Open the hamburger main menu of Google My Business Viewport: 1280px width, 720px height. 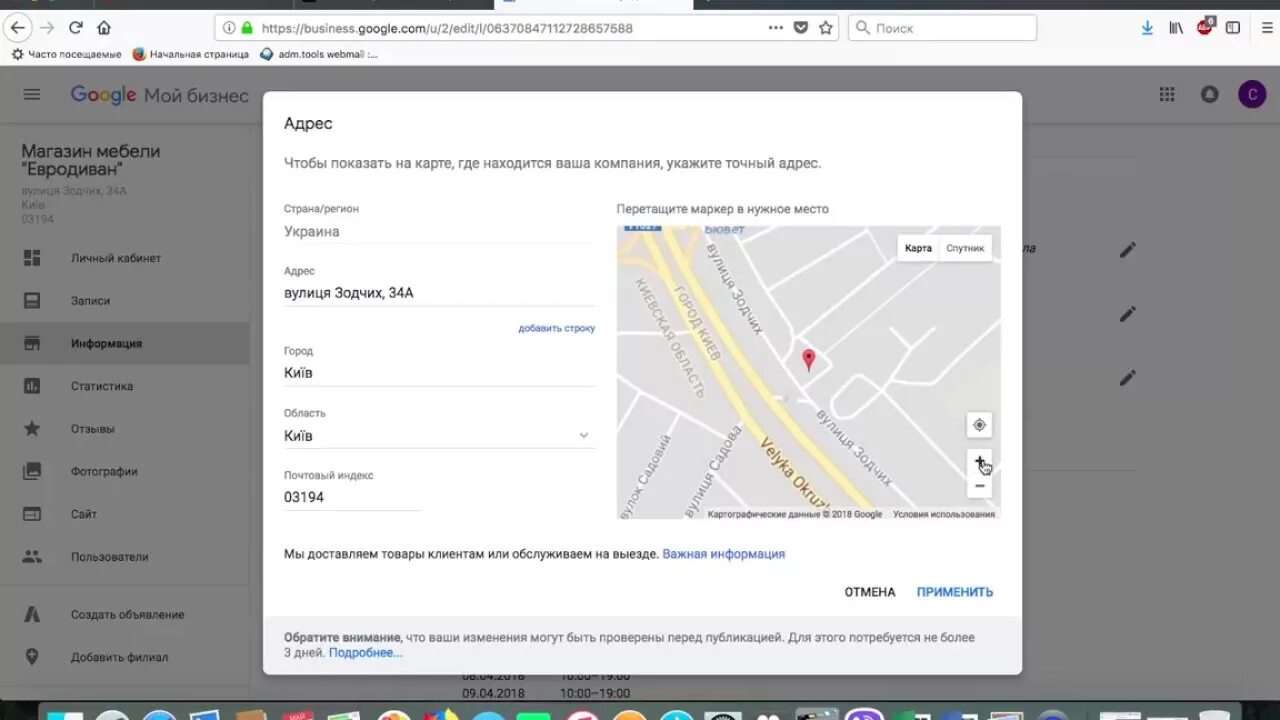pyautogui.click(x=32, y=94)
